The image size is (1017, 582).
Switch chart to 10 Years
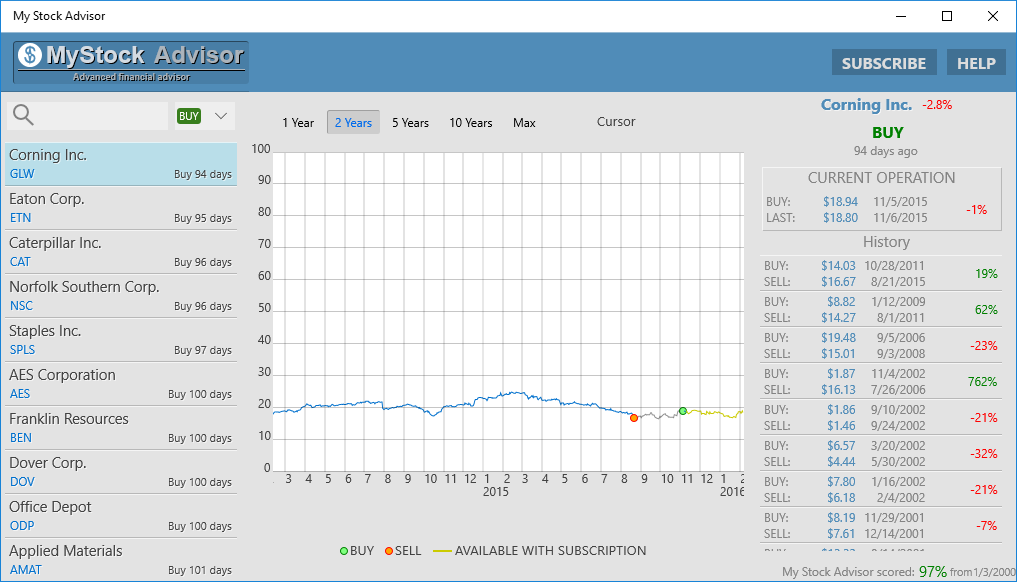(x=471, y=123)
